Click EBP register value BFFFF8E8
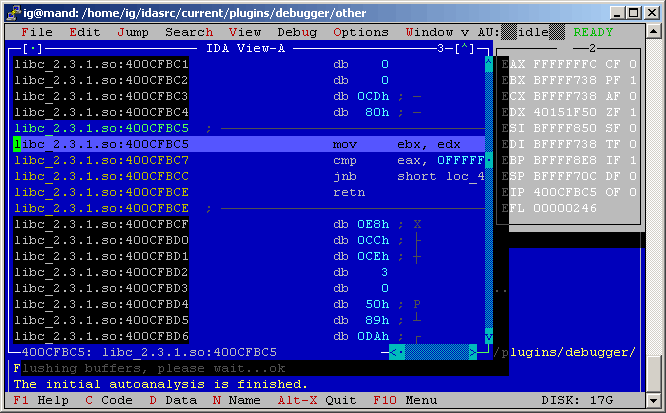The image size is (666, 413). 565,160
